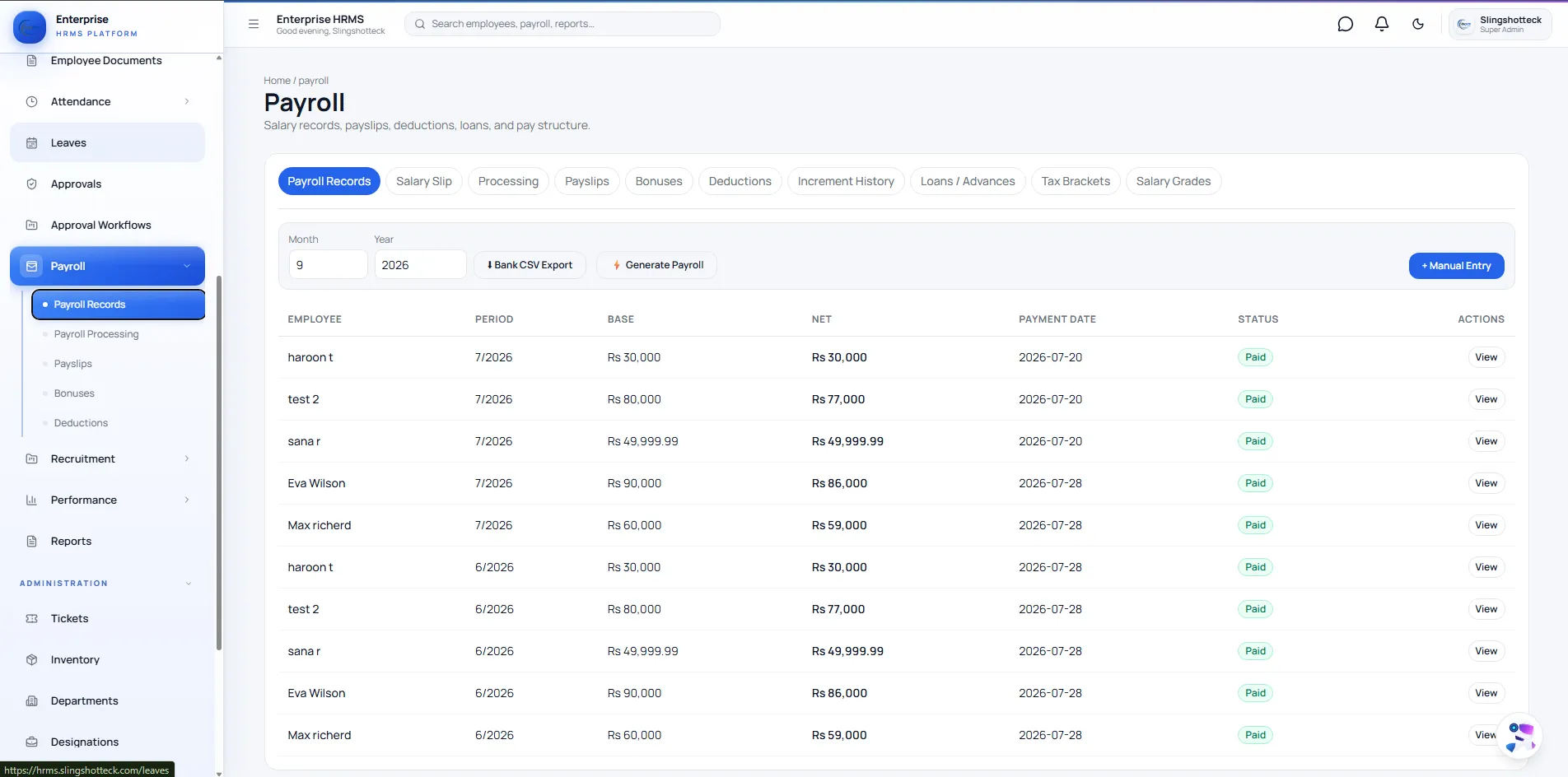Switch to the Loans / Advances tab
The image size is (1568, 777).
(x=968, y=181)
